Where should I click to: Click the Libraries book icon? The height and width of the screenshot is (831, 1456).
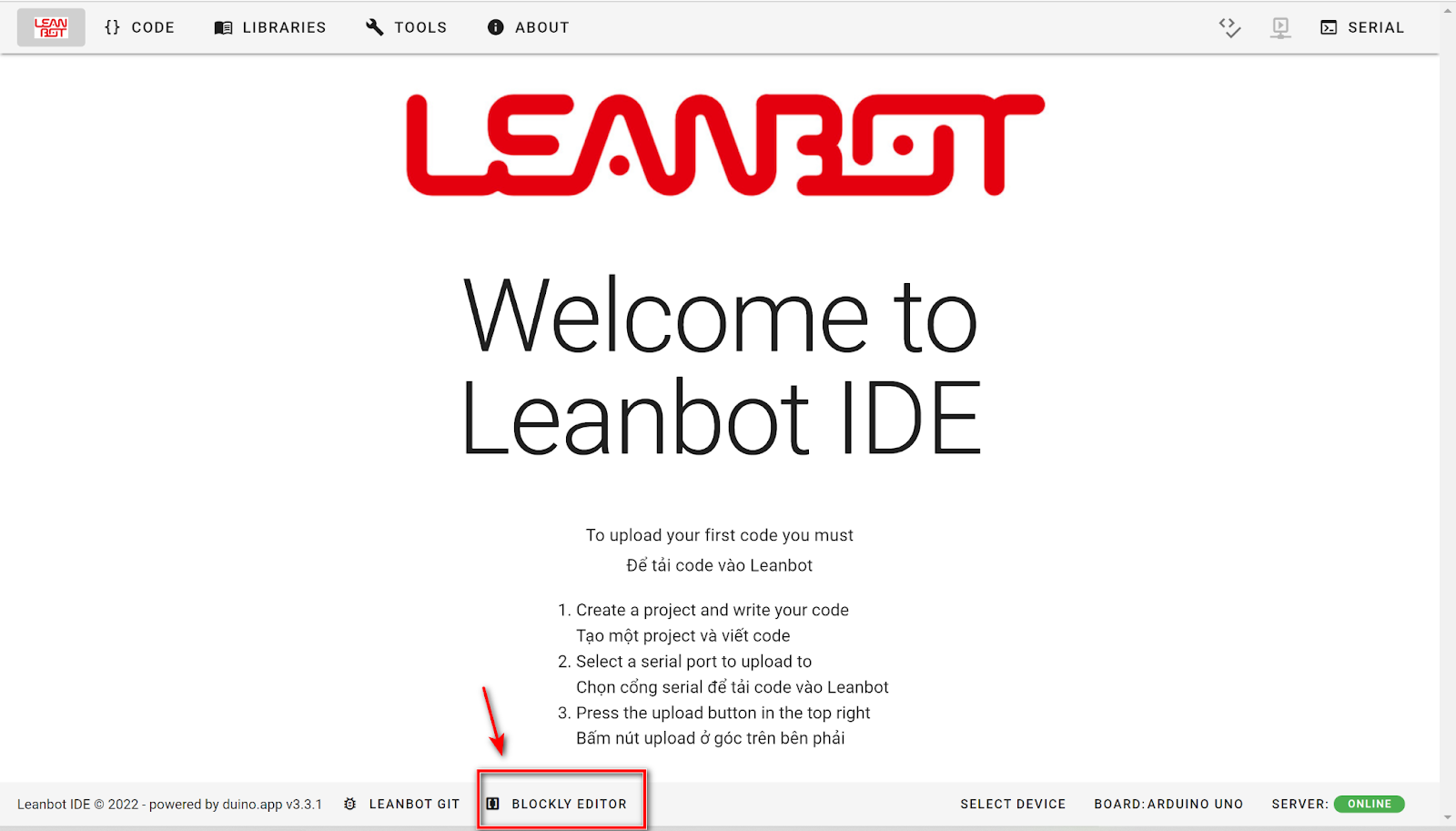point(223,27)
